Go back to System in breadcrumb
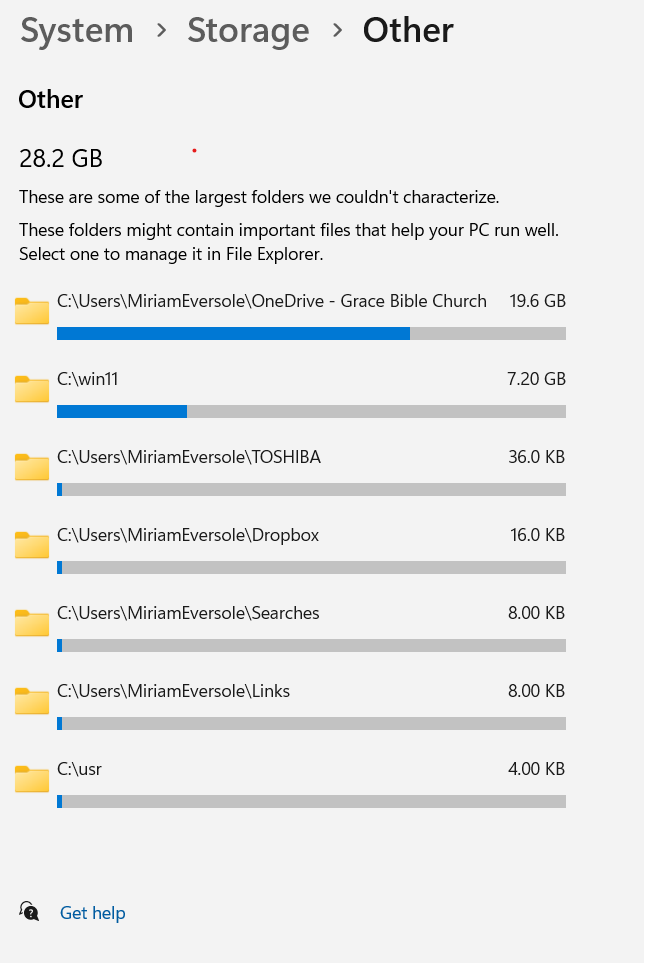 [x=77, y=30]
